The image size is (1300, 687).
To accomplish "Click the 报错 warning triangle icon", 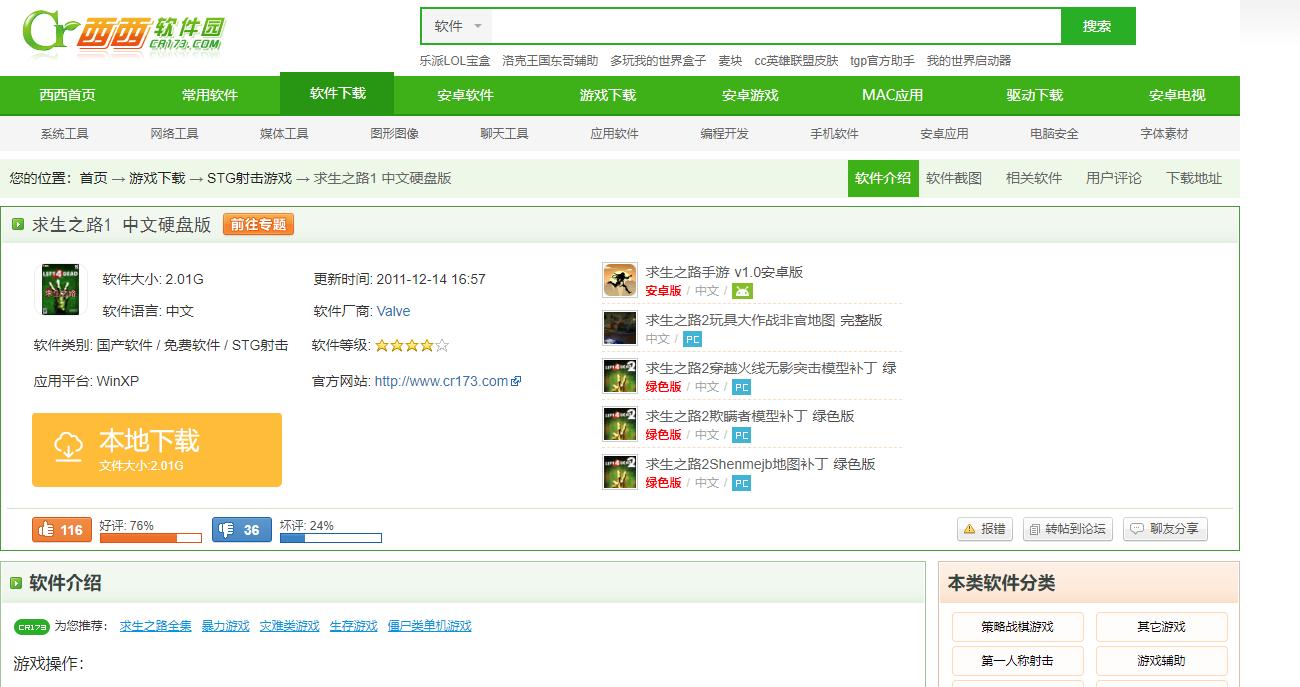I will (971, 530).
